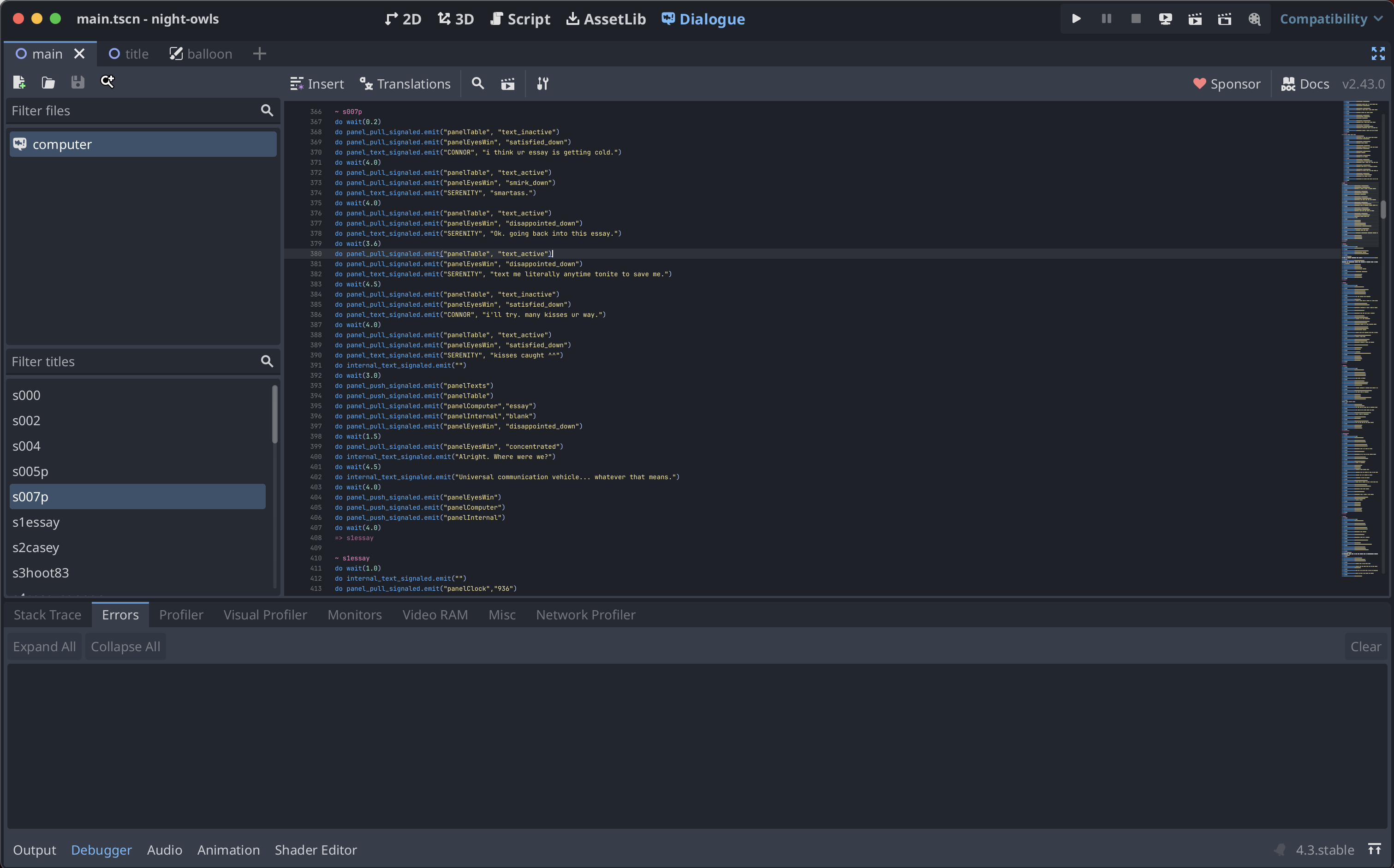
Task: Switch to the Errors tab
Action: pos(120,614)
